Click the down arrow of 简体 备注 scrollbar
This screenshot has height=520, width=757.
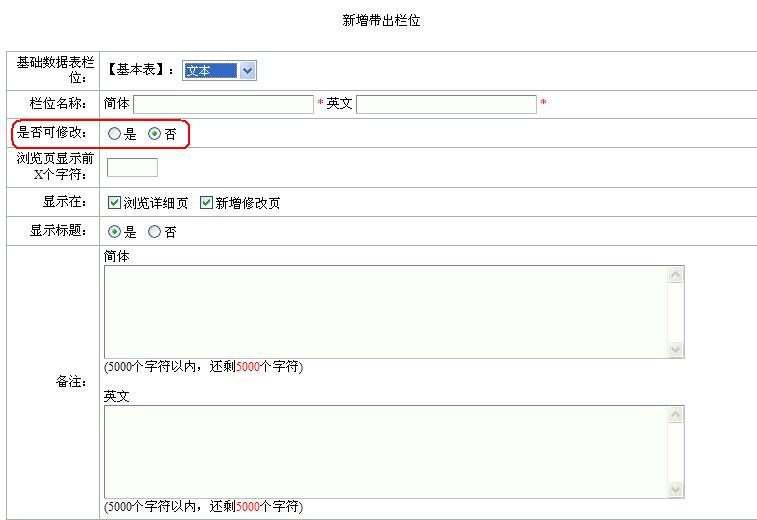click(x=676, y=349)
